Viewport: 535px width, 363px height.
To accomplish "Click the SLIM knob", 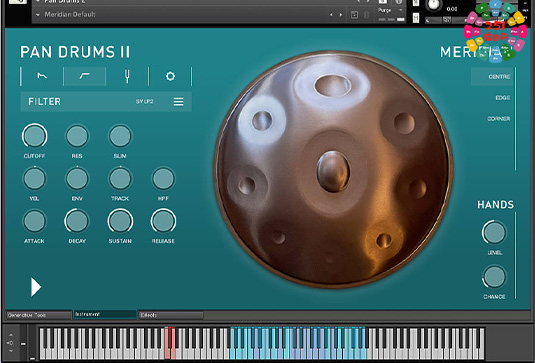I will click(x=120, y=136).
